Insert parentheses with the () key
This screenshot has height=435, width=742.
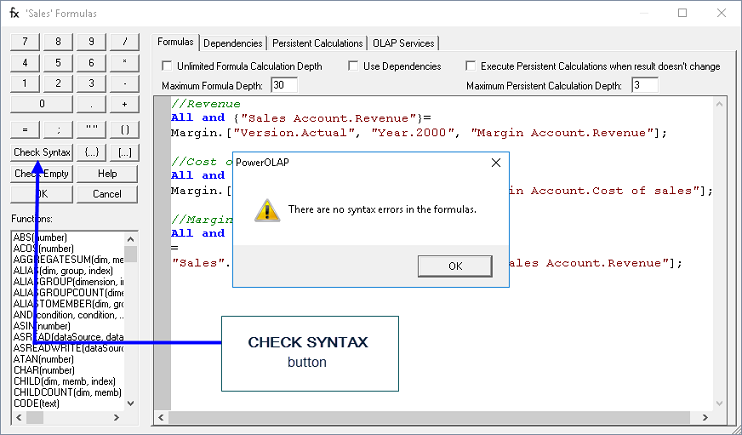(x=124, y=129)
